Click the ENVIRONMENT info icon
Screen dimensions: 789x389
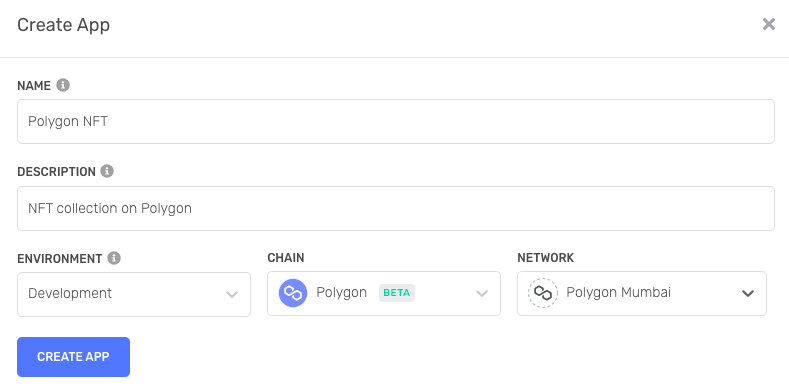pos(114,258)
